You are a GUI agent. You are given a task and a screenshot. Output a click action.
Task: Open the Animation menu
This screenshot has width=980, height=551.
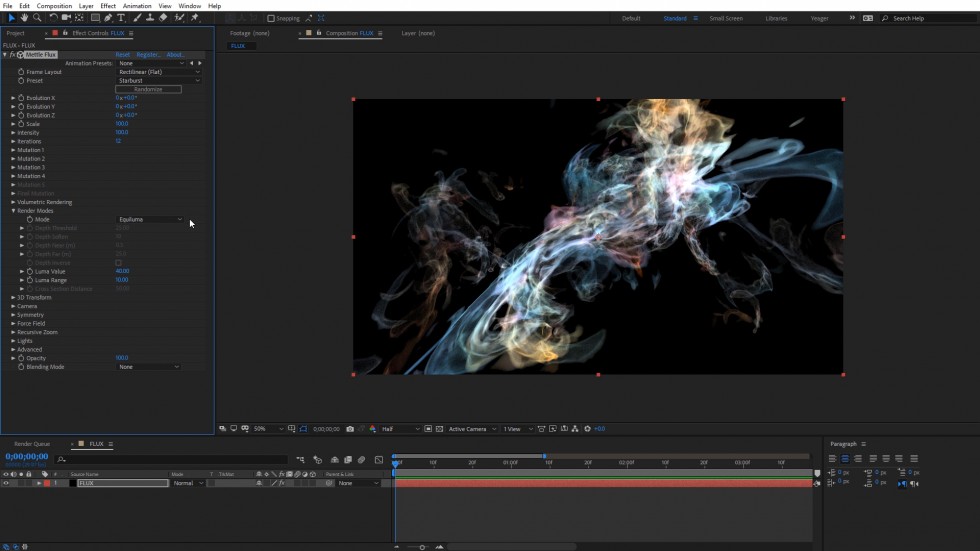click(137, 6)
